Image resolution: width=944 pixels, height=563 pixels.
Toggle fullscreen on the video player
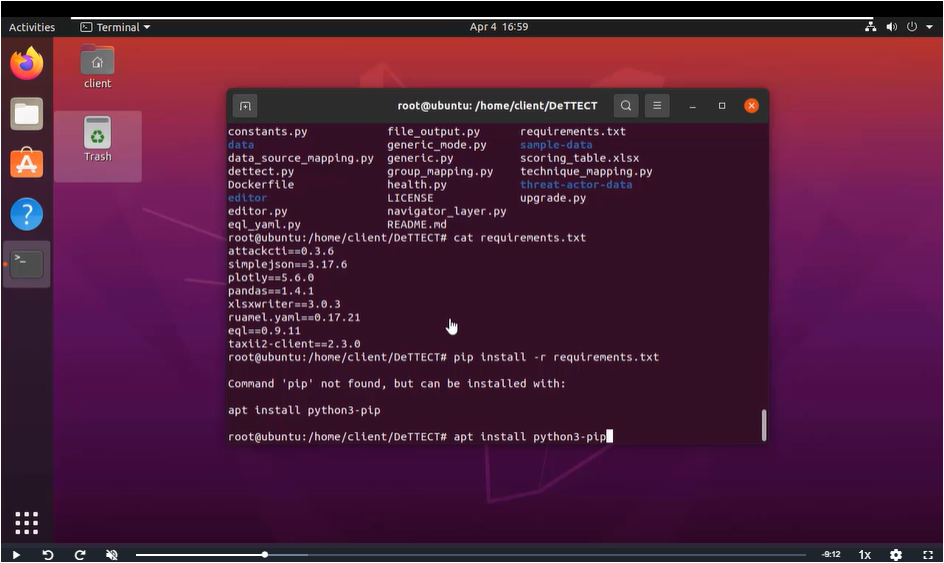[x=927, y=555]
